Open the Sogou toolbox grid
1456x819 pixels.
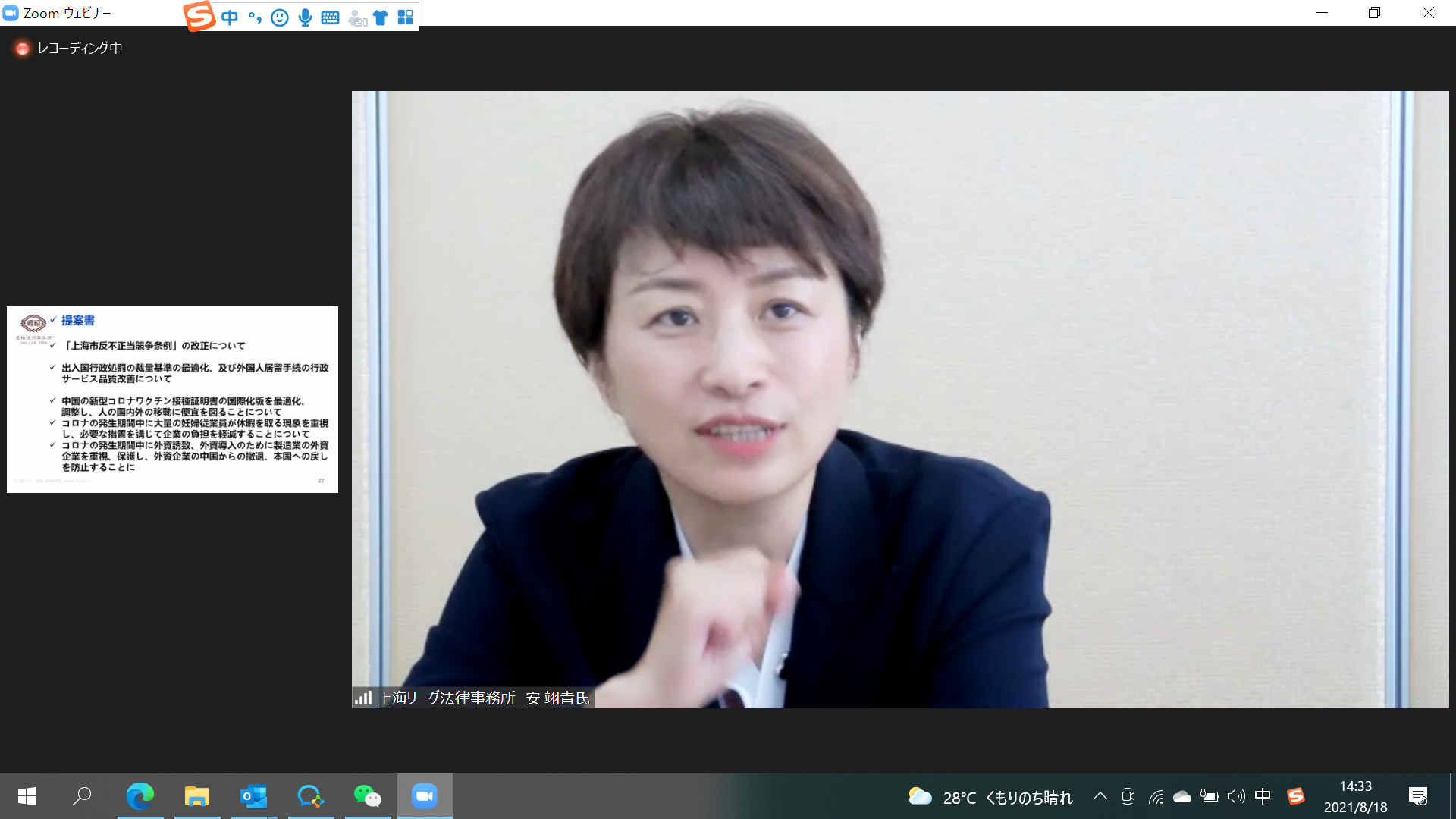pos(406,17)
